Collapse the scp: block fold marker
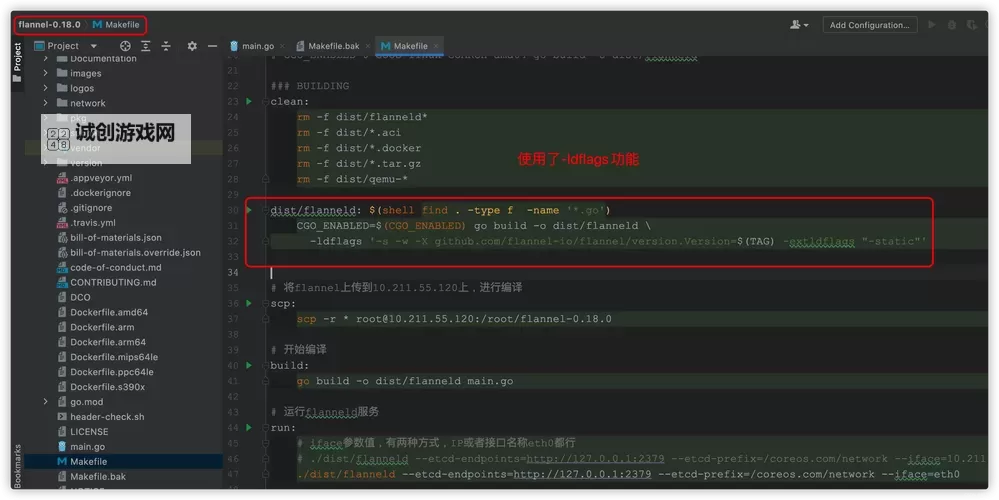The width and height of the screenshot is (999, 500). point(265,303)
